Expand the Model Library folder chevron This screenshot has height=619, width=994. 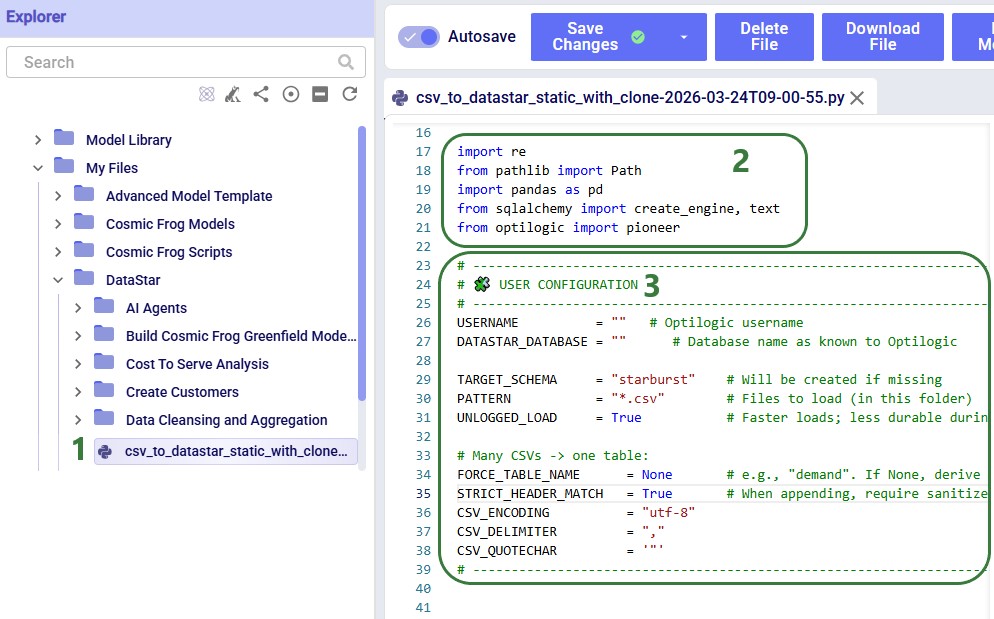pos(38,140)
